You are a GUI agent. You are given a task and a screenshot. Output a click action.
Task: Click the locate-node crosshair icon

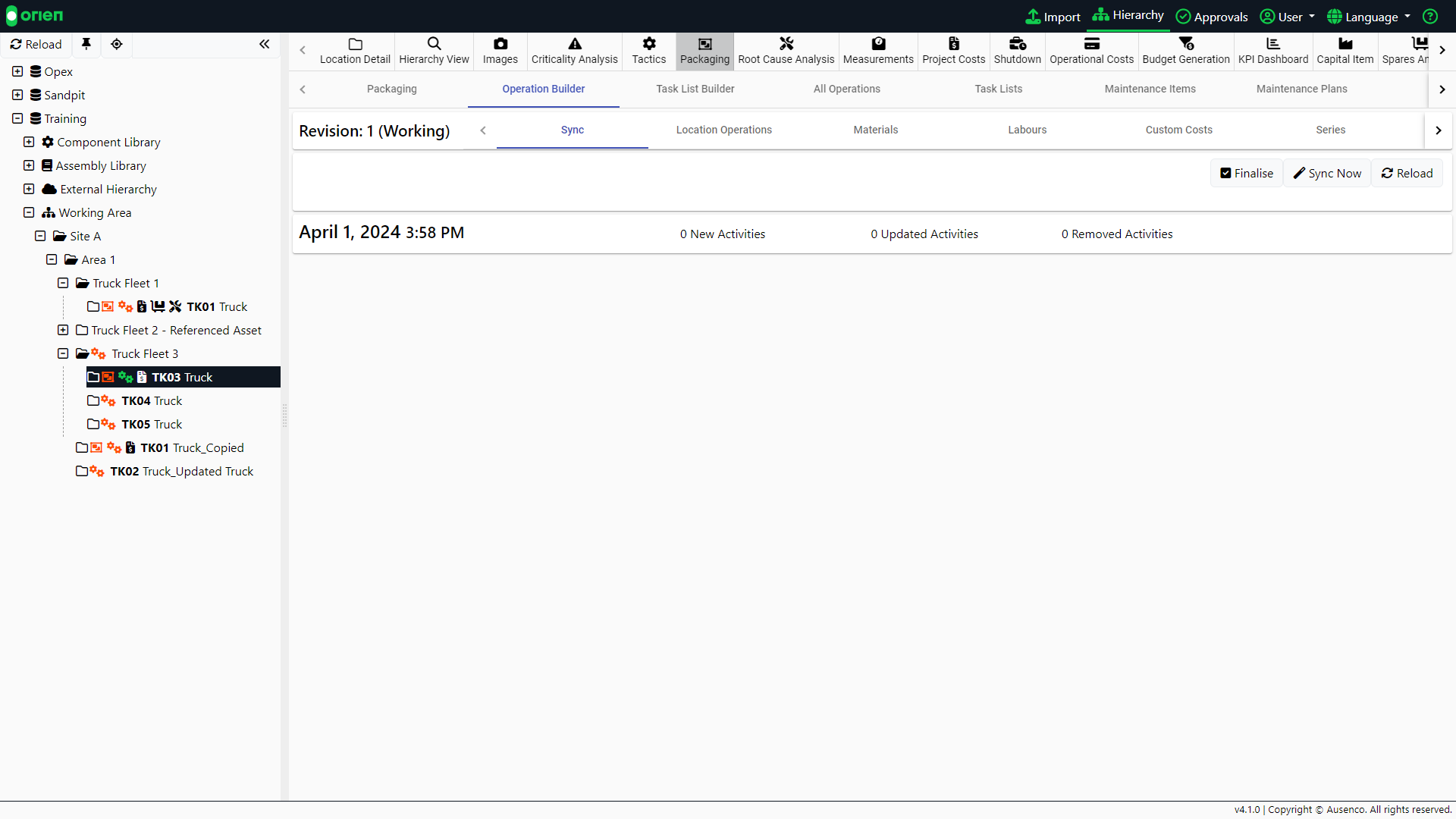click(117, 44)
